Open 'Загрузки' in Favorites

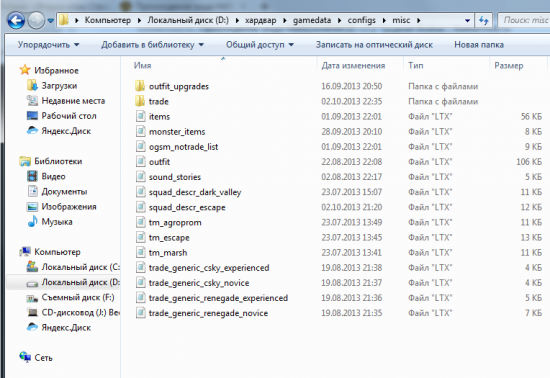(x=59, y=86)
